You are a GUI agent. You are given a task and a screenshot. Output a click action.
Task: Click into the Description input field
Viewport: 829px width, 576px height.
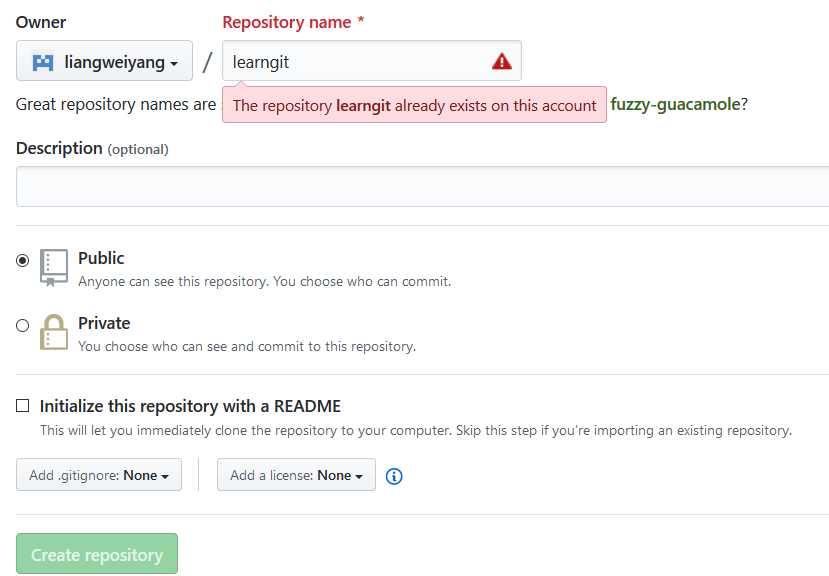(x=422, y=186)
